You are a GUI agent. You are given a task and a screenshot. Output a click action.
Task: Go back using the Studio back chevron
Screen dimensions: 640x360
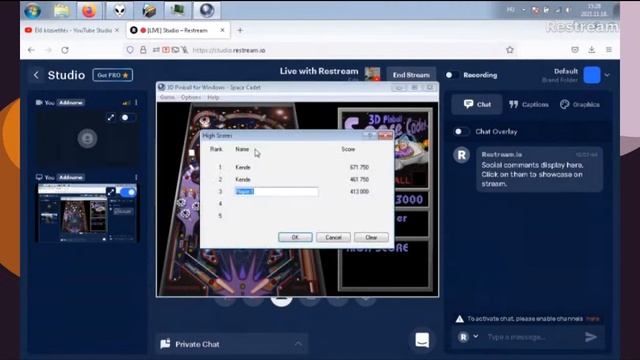pyautogui.click(x=36, y=75)
